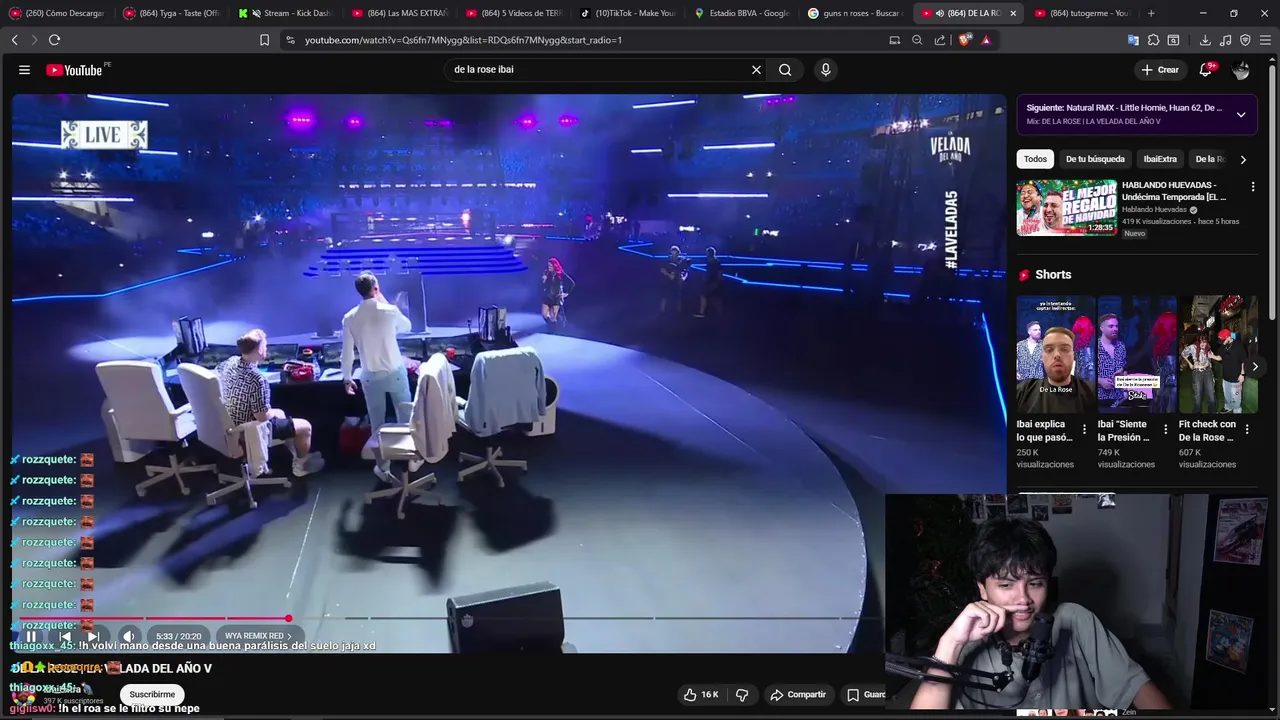Switch to the TikTok - Make Your Day tab

point(627,13)
